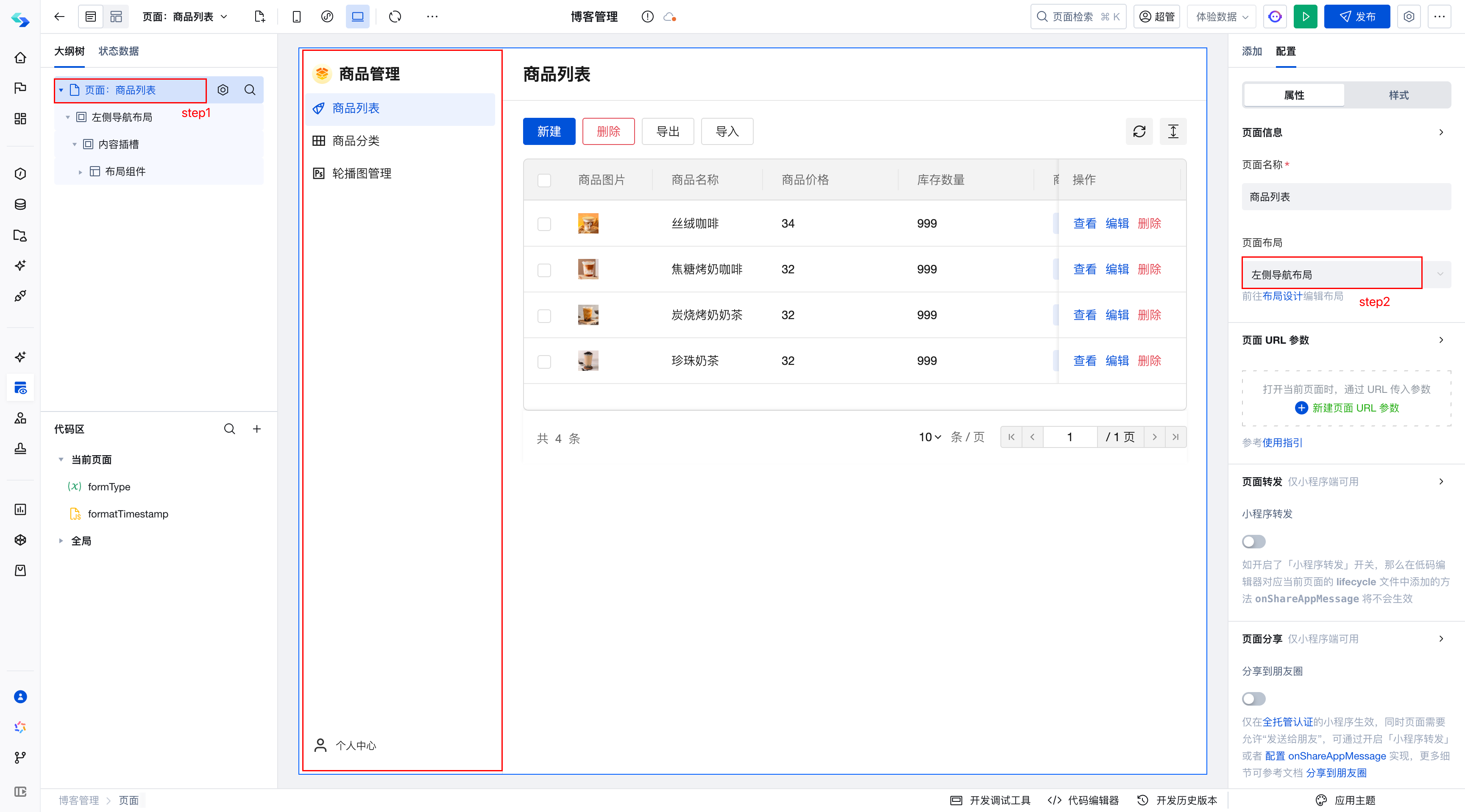The height and width of the screenshot is (812, 1465).
Task: Click the cloud sync status icon
Action: (x=669, y=17)
